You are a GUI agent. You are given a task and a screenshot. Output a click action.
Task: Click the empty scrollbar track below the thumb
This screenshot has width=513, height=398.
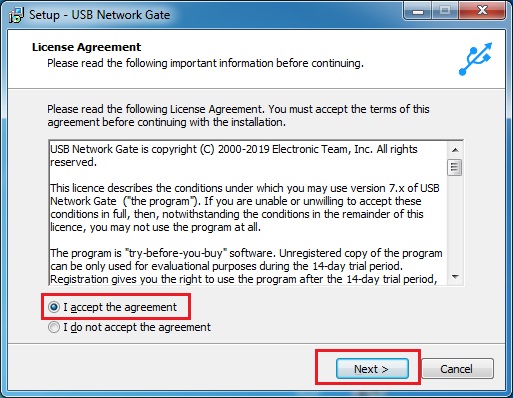(x=455, y=223)
